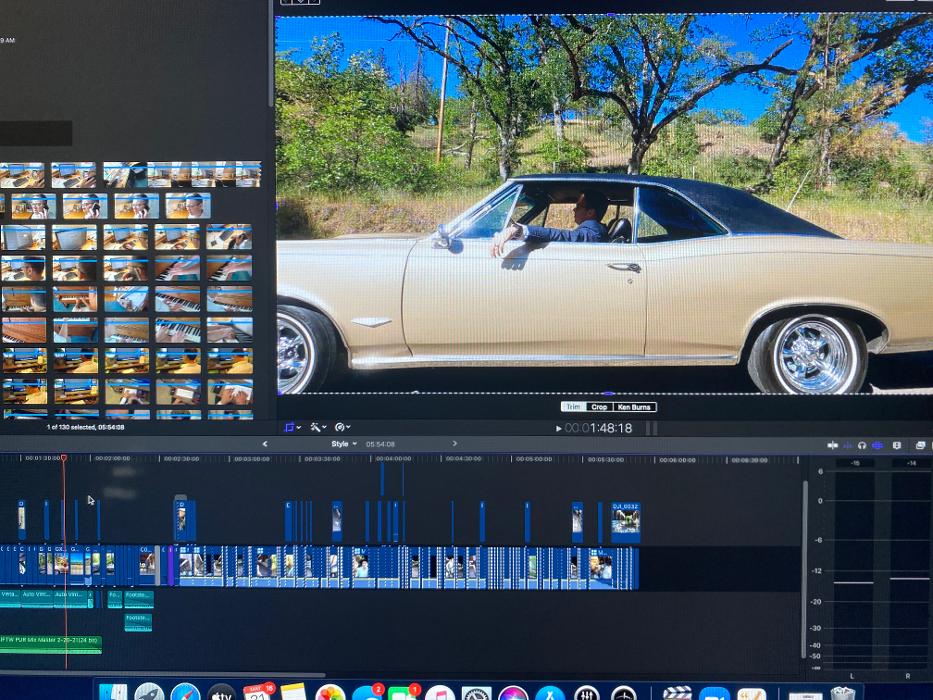Select the DJI_0332 clip in timeline
The image size is (933, 700).
click(x=626, y=522)
